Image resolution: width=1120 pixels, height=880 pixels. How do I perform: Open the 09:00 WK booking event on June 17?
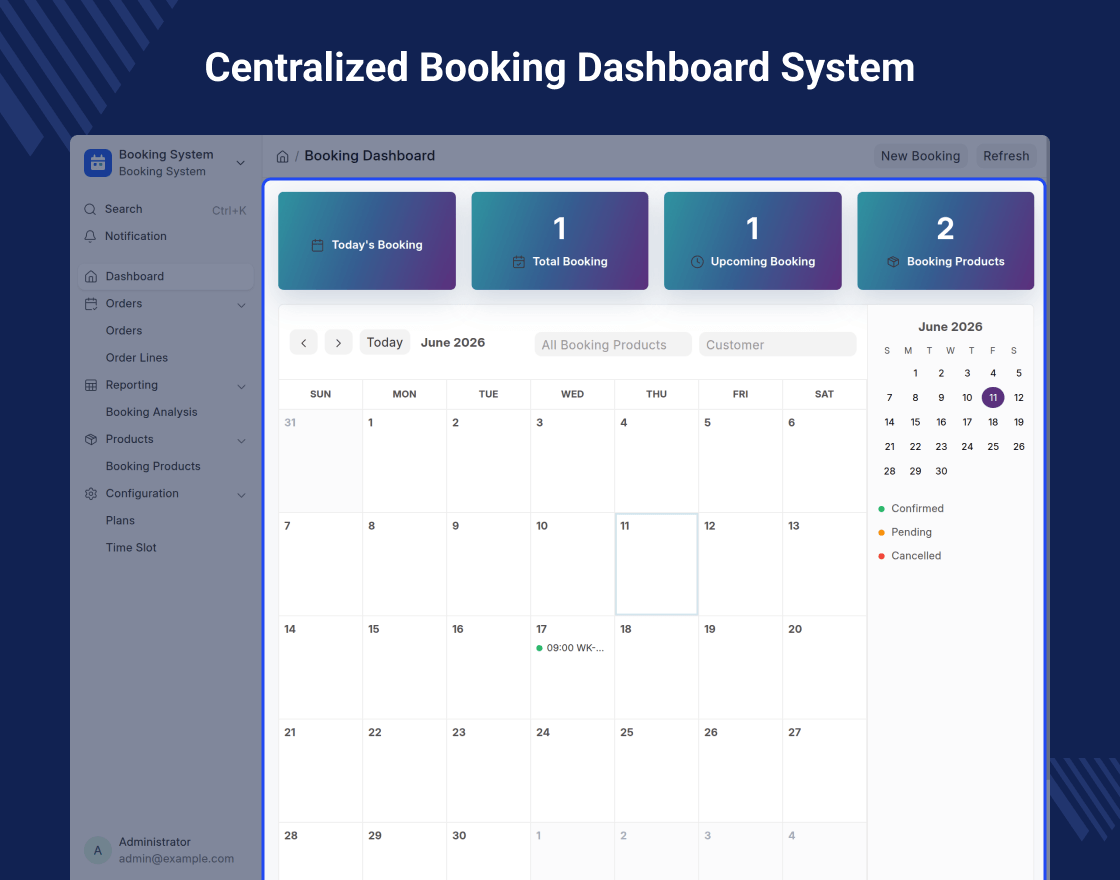tap(571, 648)
